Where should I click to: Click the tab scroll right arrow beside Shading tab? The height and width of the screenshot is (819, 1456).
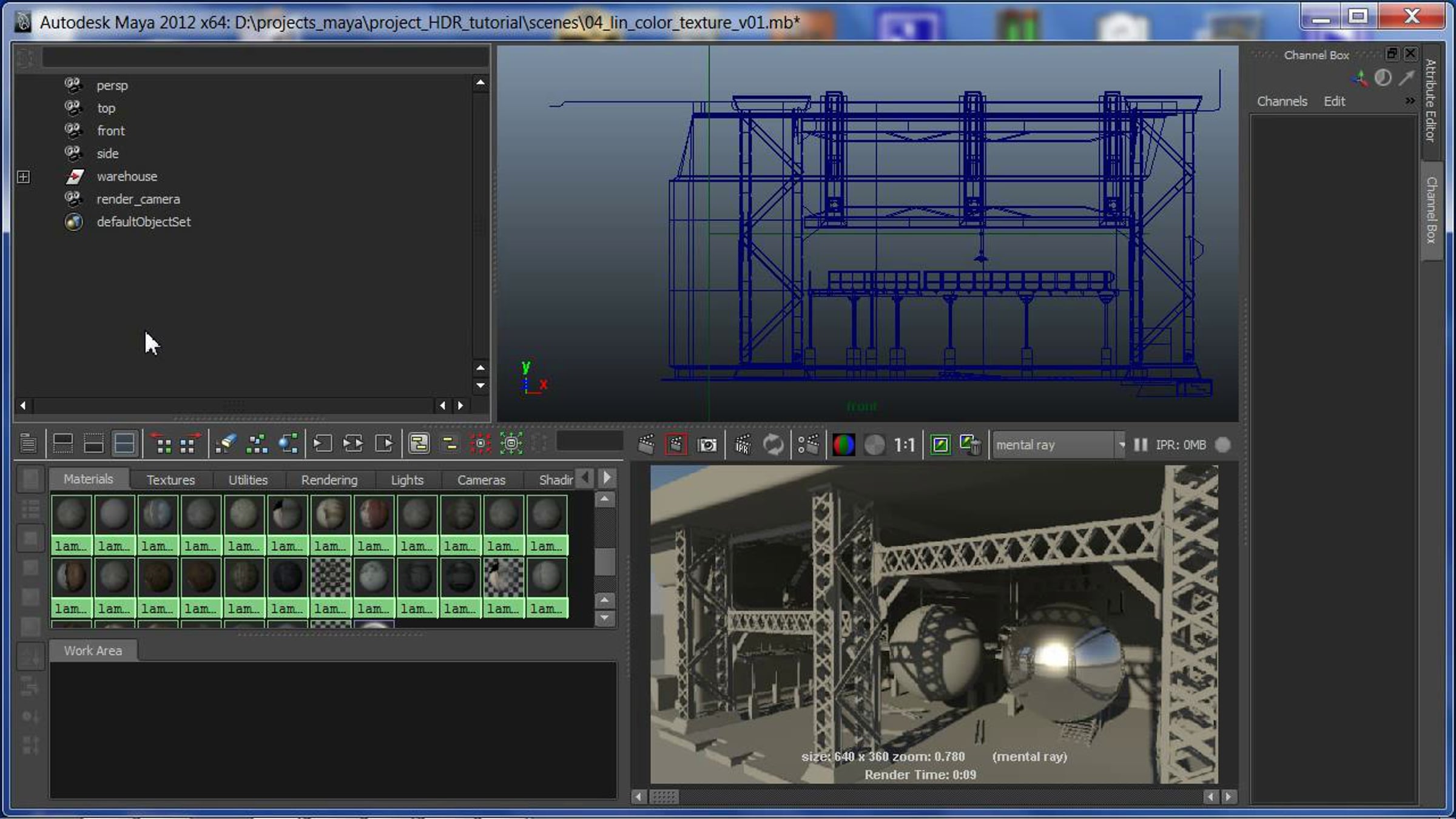point(607,478)
